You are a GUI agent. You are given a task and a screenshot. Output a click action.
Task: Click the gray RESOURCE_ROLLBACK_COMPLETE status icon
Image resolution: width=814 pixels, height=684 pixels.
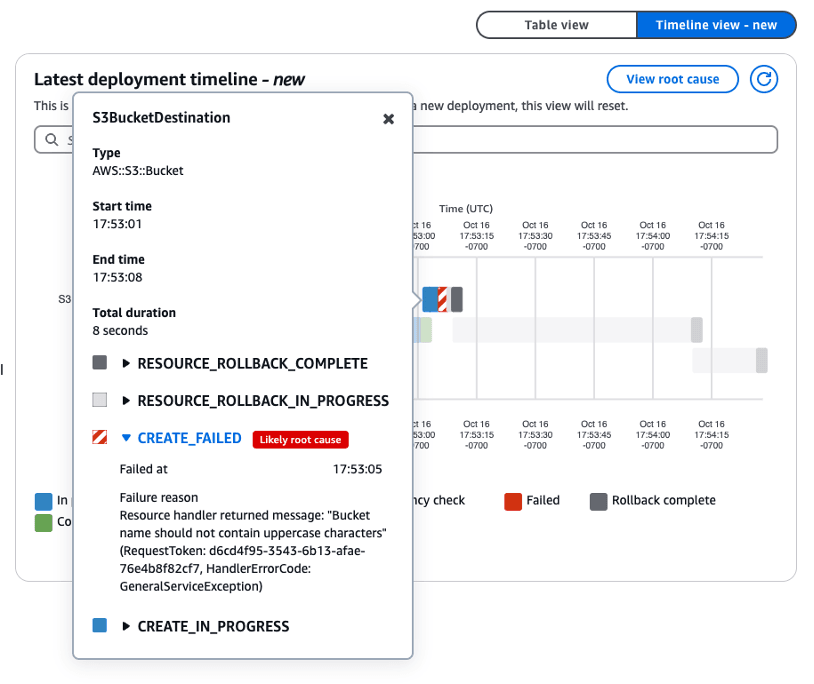(99, 362)
